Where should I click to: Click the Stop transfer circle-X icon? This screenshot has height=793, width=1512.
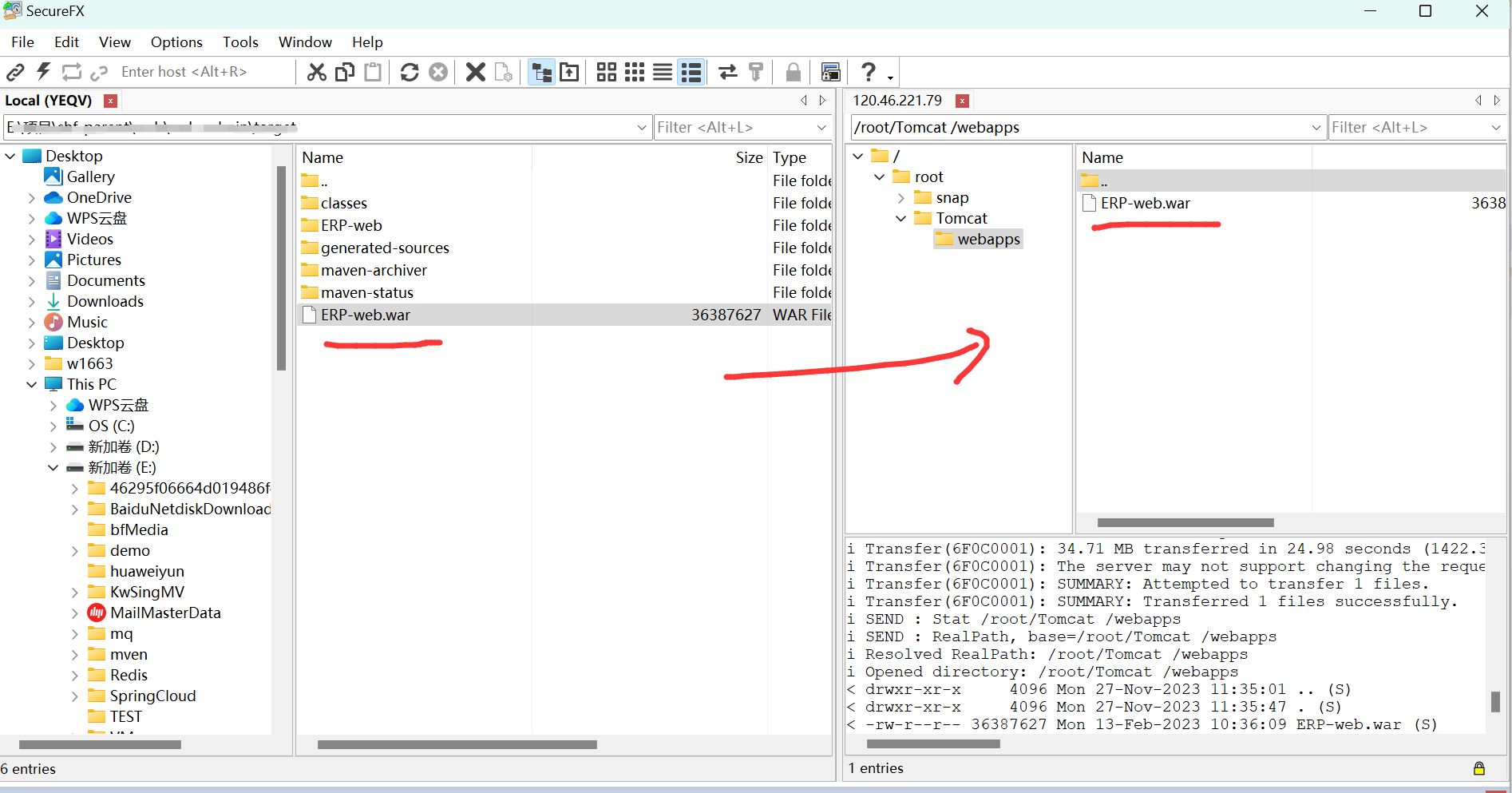pyautogui.click(x=438, y=72)
